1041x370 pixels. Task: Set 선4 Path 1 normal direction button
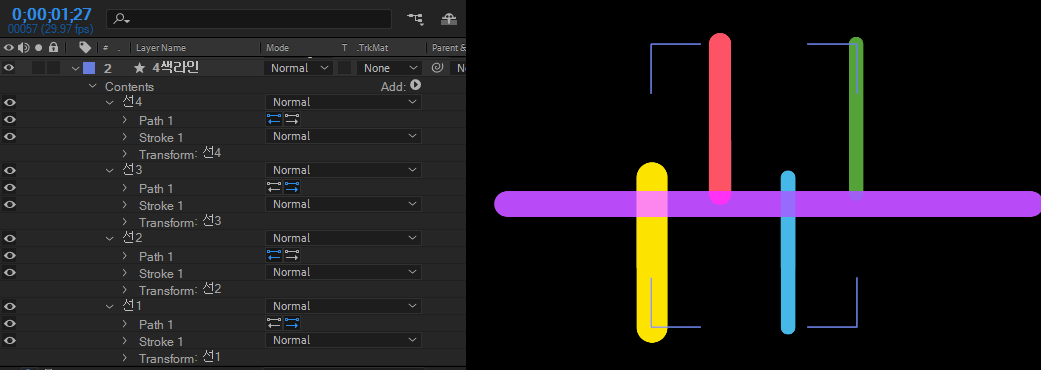click(292, 120)
